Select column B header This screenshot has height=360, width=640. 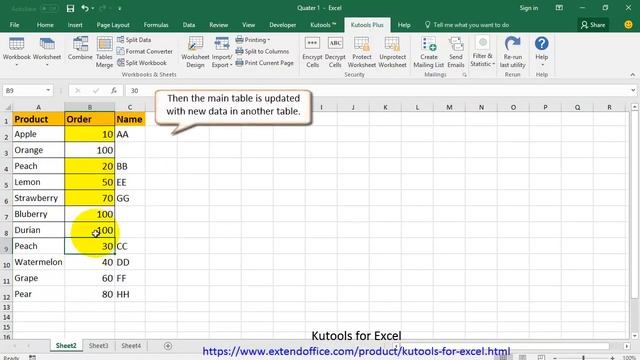pyautogui.click(x=90, y=107)
